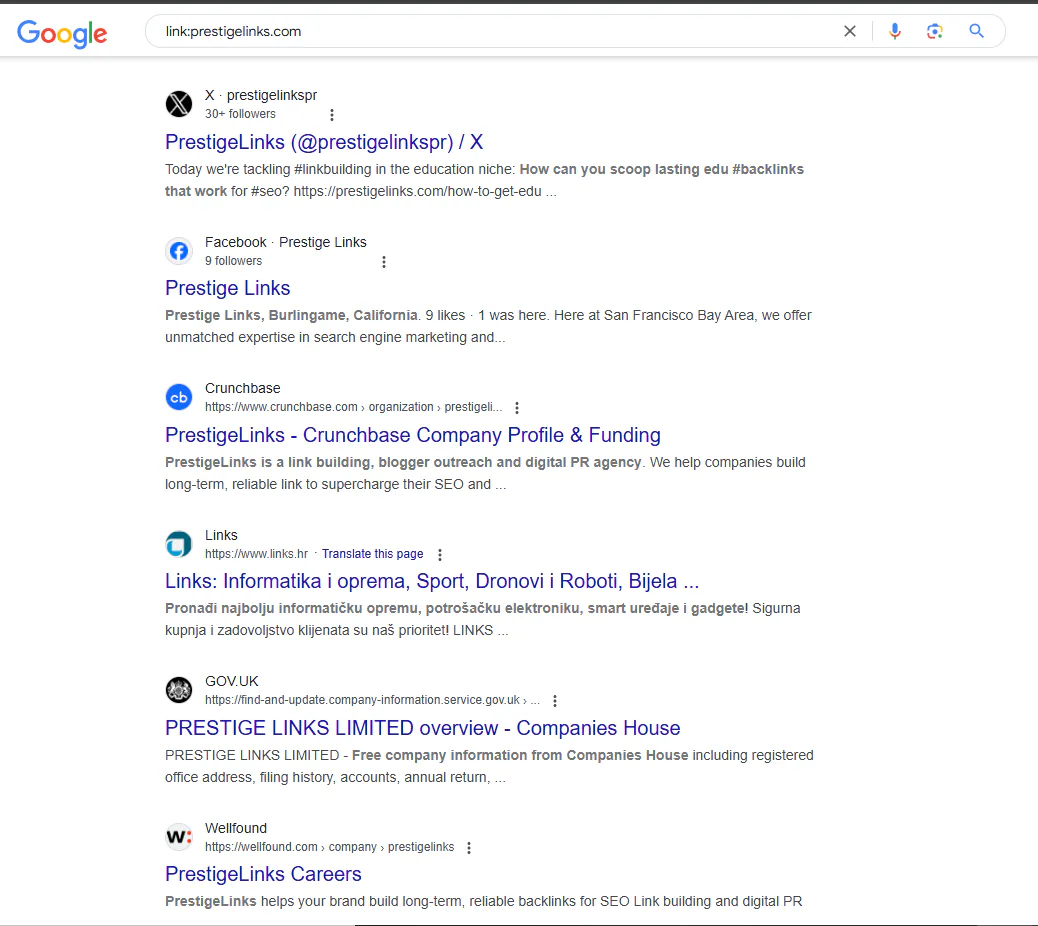The height and width of the screenshot is (926, 1038).
Task: Open the Prestige Links Facebook page result
Action: (x=228, y=289)
